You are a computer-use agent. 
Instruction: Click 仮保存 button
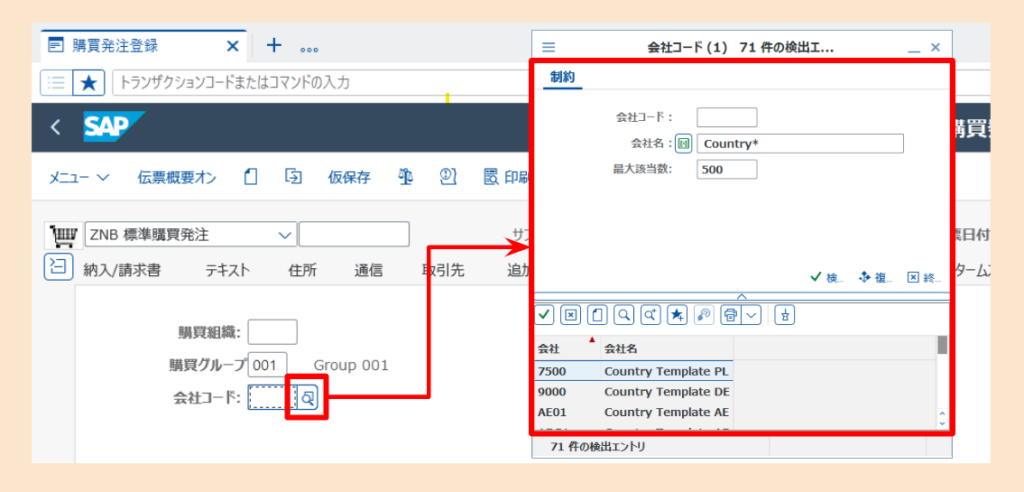coord(349,178)
